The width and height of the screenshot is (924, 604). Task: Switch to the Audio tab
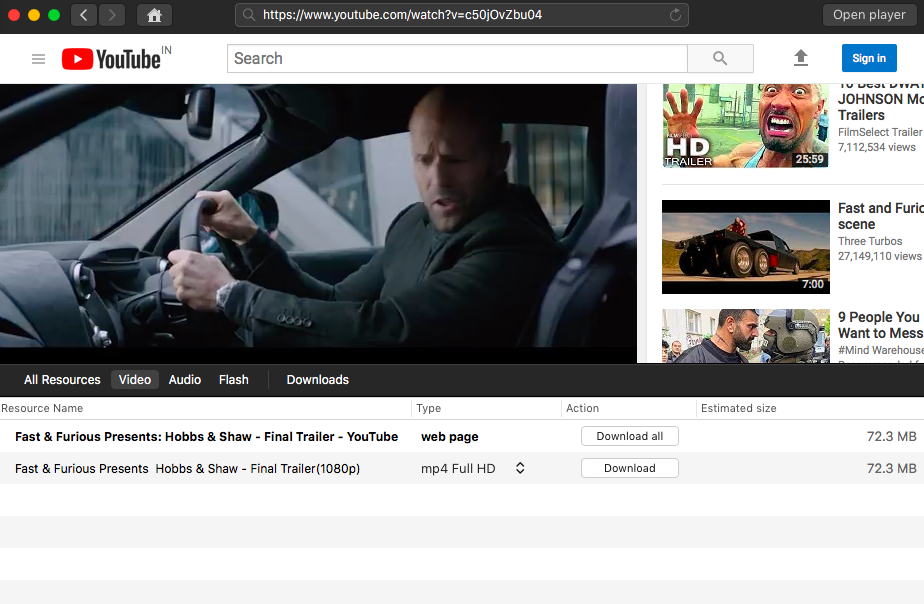point(185,380)
